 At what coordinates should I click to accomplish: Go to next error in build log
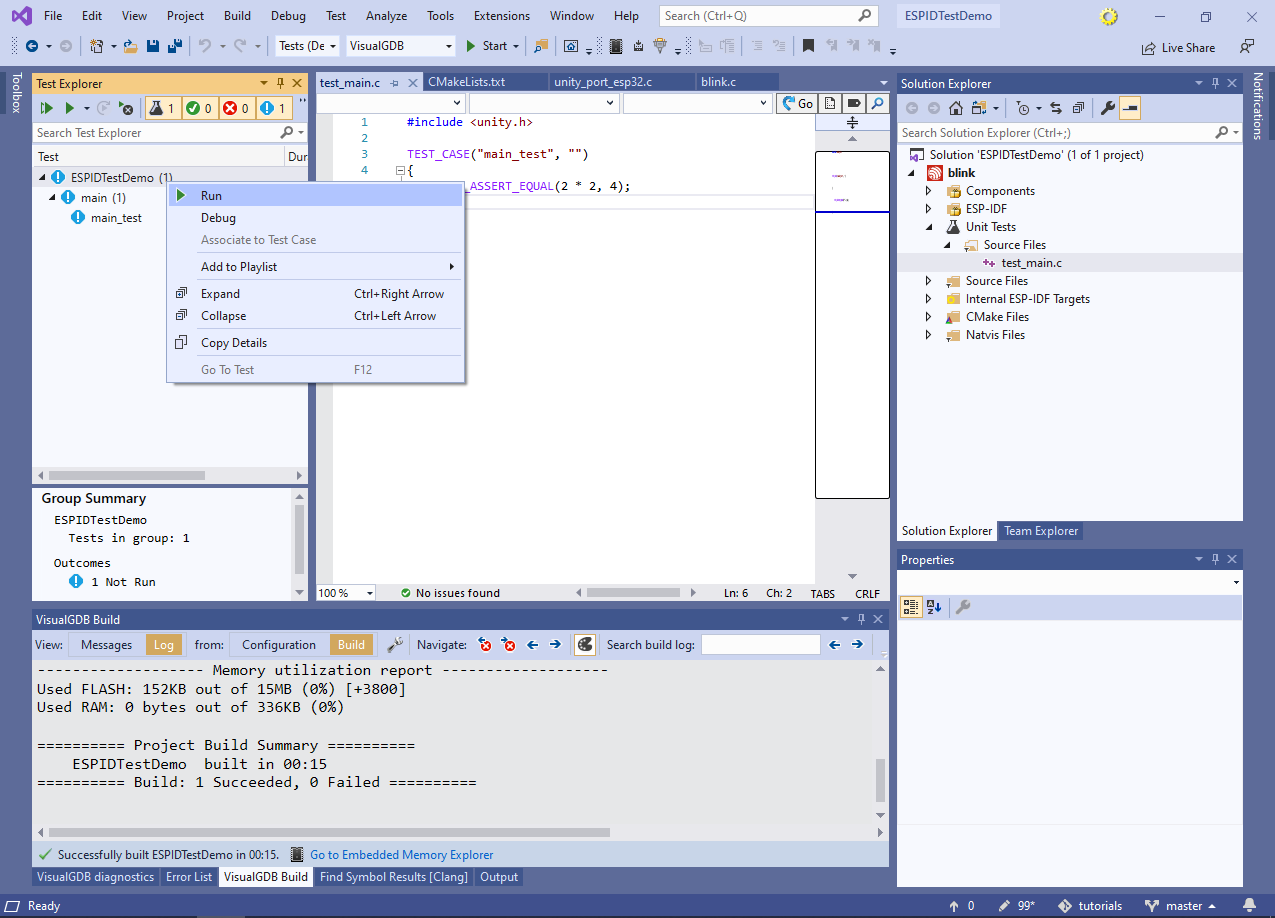(509, 645)
